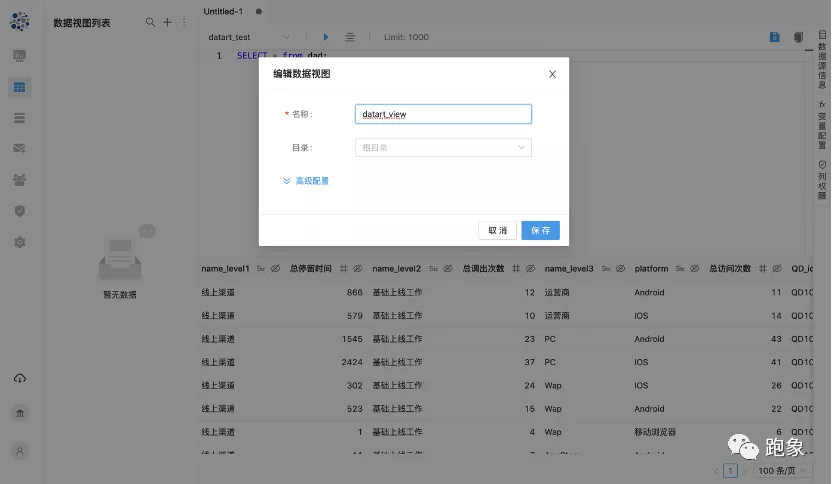Open the dashboard visualization sidebar icon
Image resolution: width=832 pixels, height=484 pixels.
pos(20,56)
